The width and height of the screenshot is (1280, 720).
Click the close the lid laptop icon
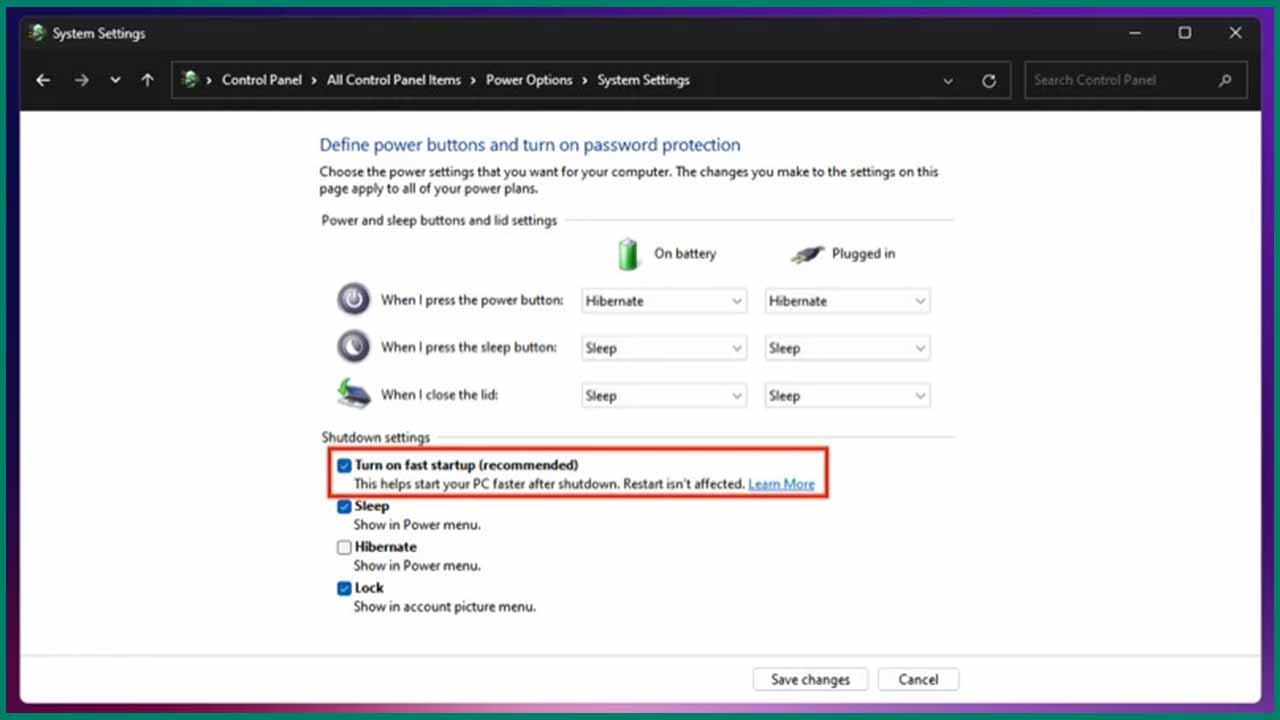pos(353,393)
